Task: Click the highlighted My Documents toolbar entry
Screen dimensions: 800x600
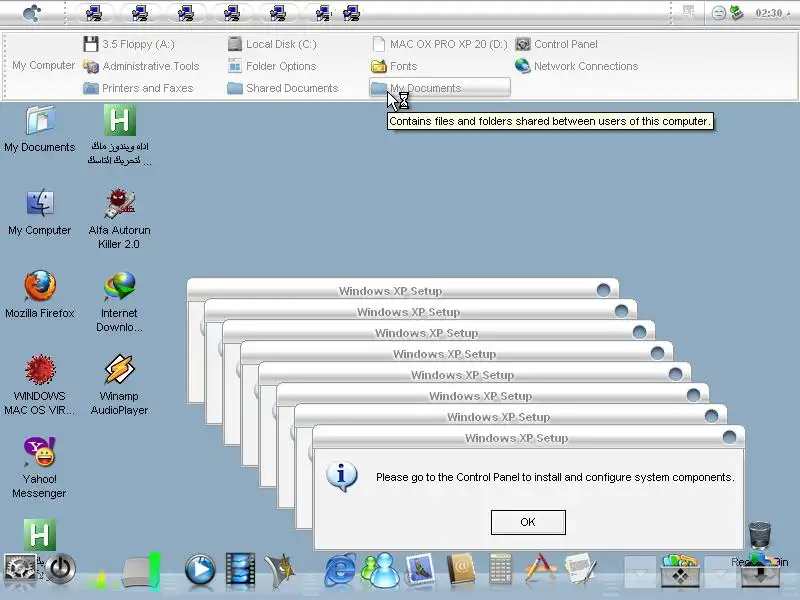Action: tap(440, 87)
